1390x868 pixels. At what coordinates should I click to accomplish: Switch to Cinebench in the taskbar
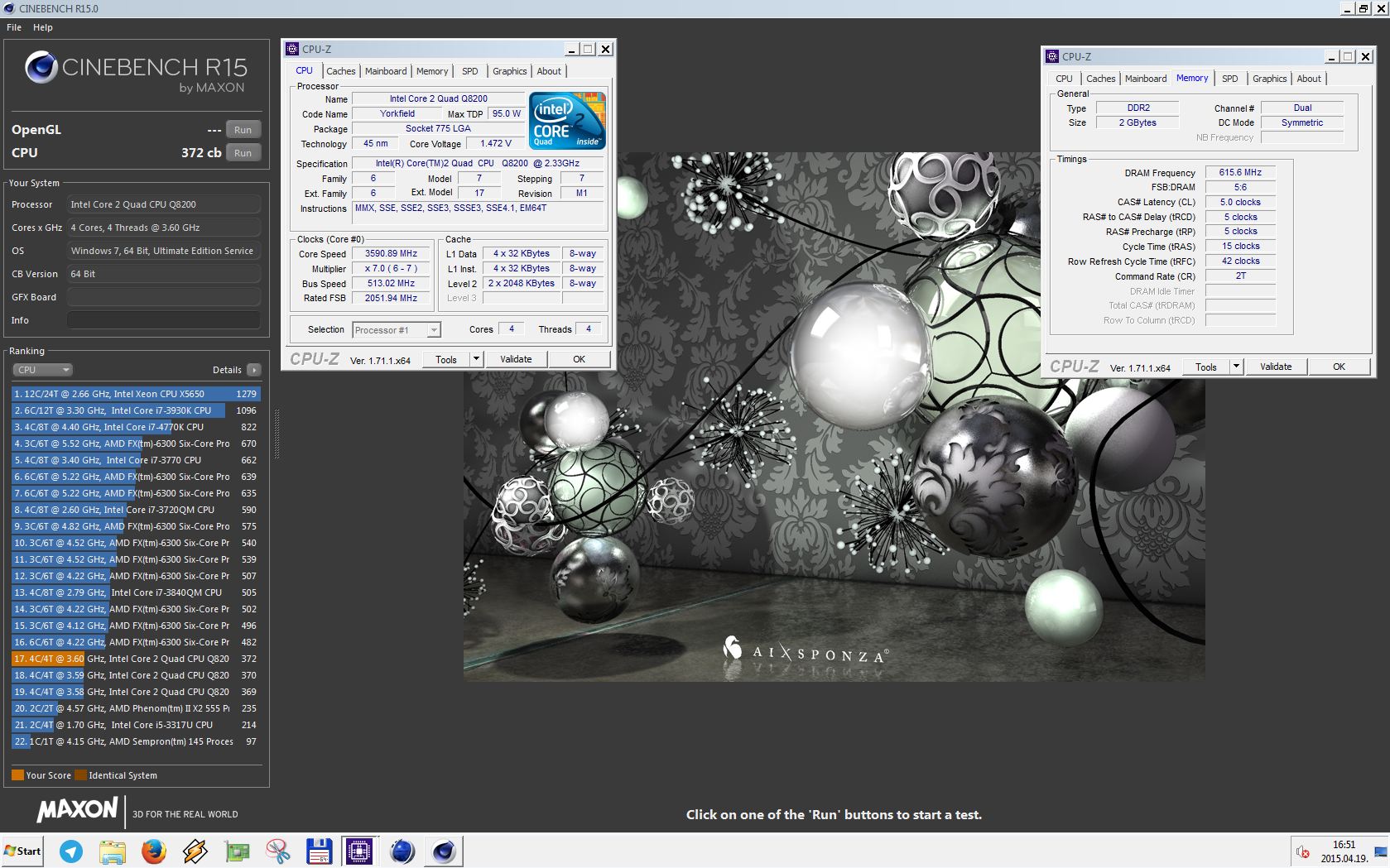tap(444, 851)
